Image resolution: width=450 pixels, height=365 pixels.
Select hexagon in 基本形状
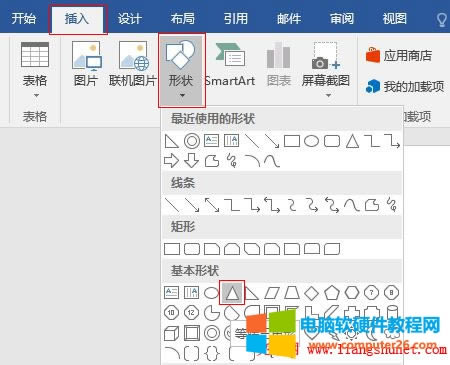point(352,293)
